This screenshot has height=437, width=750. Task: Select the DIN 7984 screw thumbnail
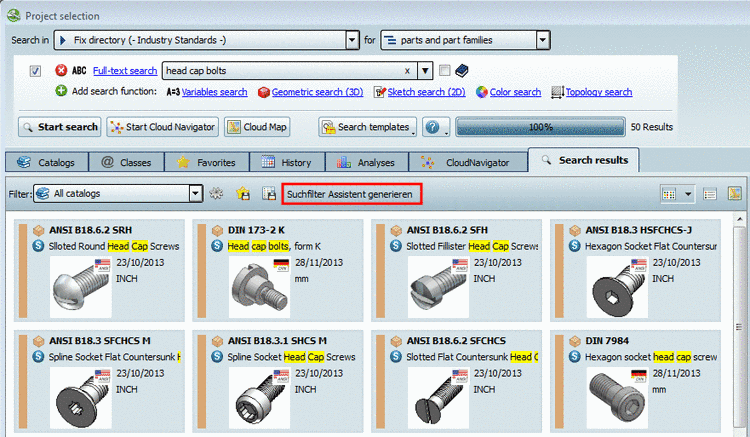pos(618,398)
